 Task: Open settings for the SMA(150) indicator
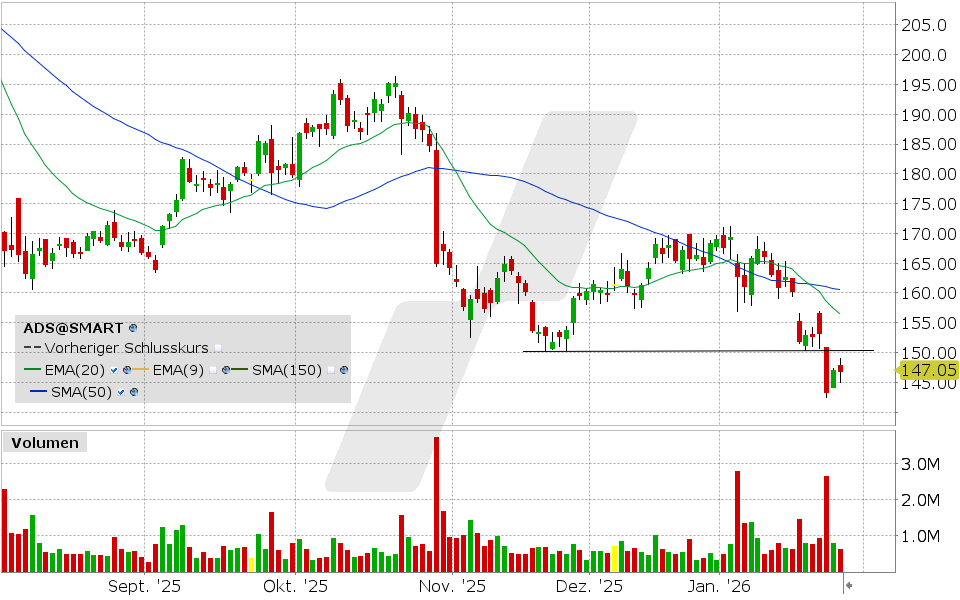344,370
